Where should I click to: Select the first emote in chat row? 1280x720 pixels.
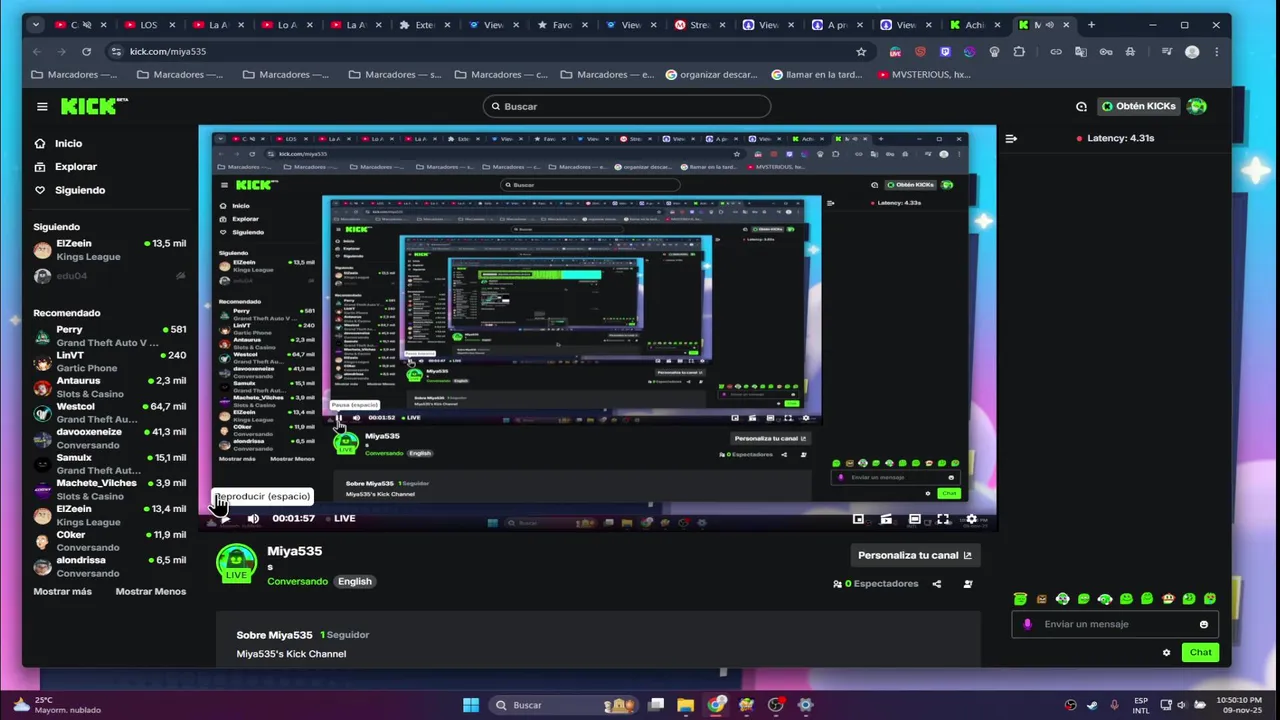tap(1020, 599)
